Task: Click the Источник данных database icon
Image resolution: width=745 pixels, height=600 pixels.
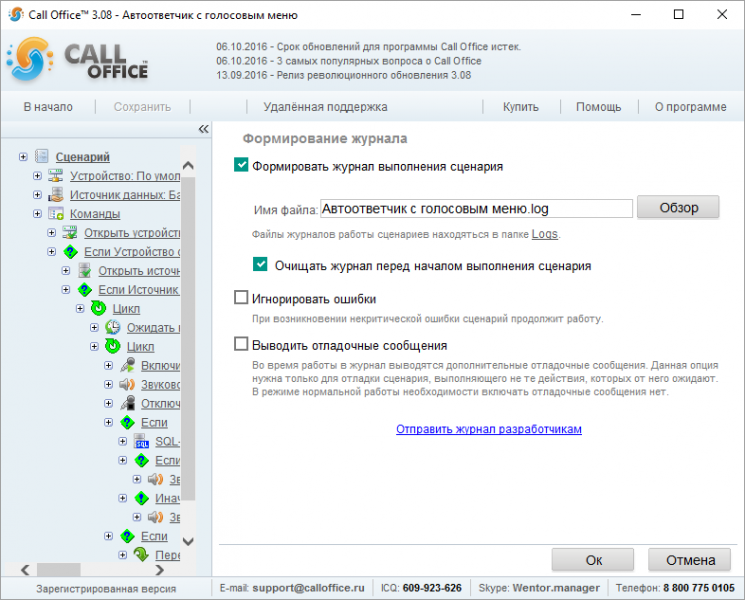Action: 56,194
